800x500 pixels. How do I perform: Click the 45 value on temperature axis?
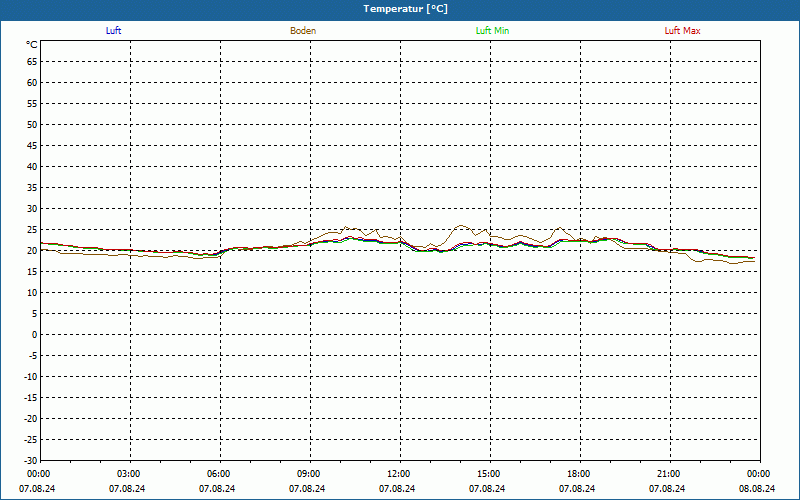coord(32,146)
